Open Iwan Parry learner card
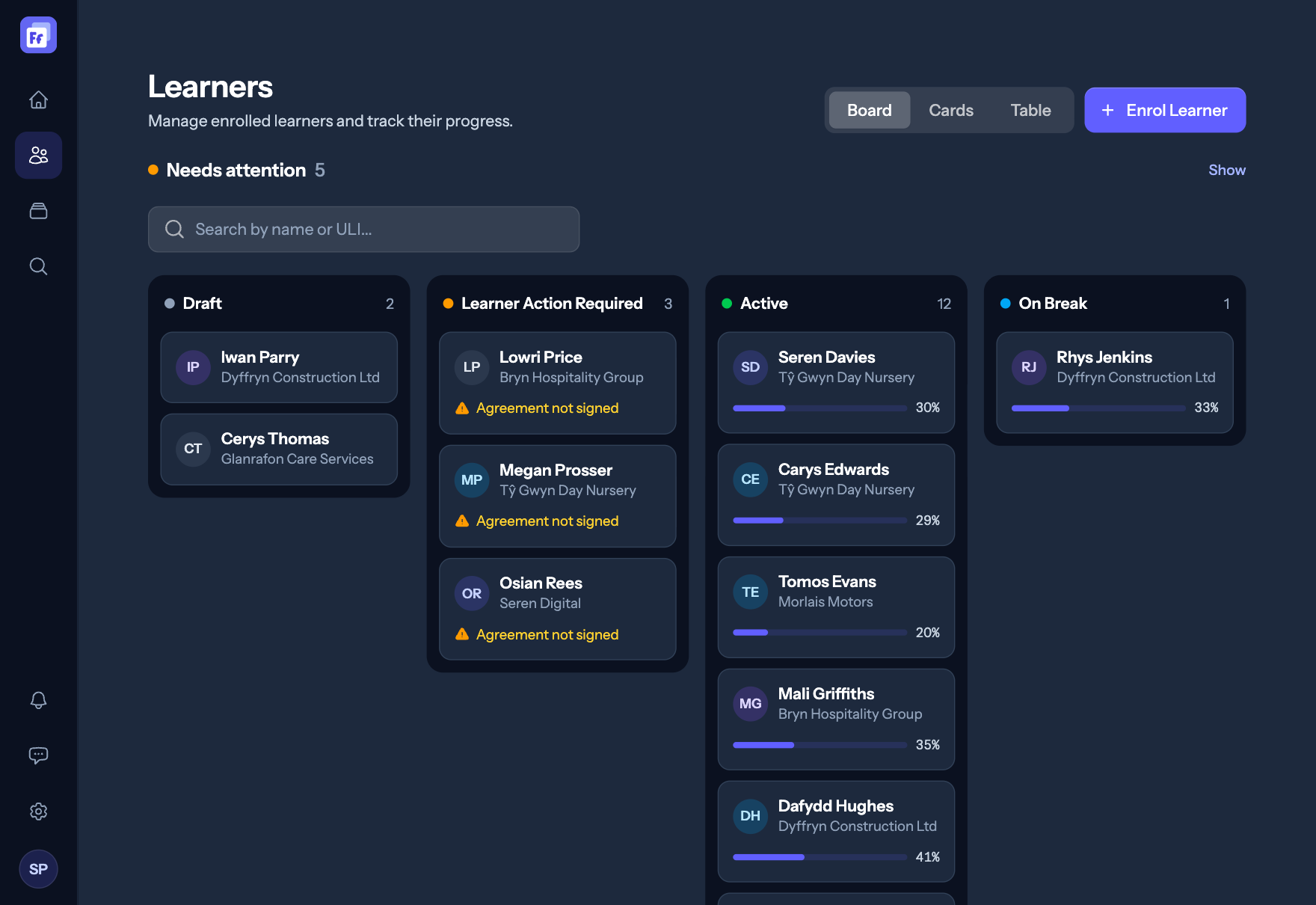The width and height of the screenshot is (1316, 905). tap(279, 367)
